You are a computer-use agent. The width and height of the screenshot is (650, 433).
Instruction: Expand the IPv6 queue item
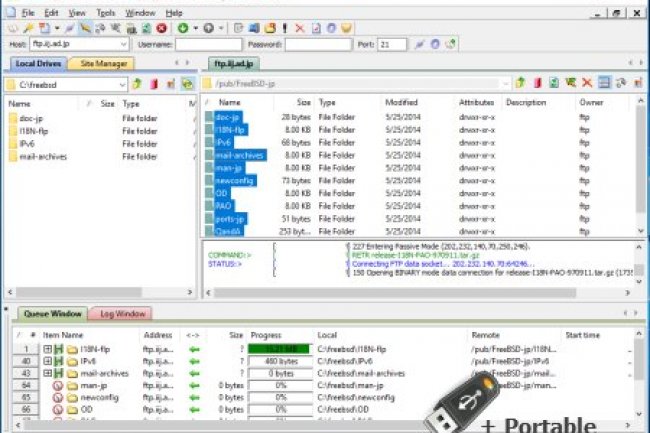tap(47, 361)
